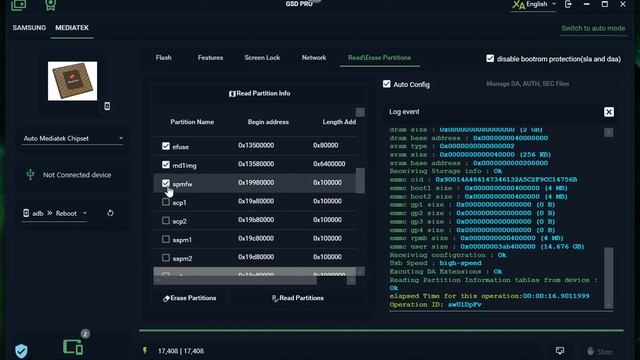Click the green progress bar
Viewport: 640px width, 360px height.
click(x=381, y=330)
